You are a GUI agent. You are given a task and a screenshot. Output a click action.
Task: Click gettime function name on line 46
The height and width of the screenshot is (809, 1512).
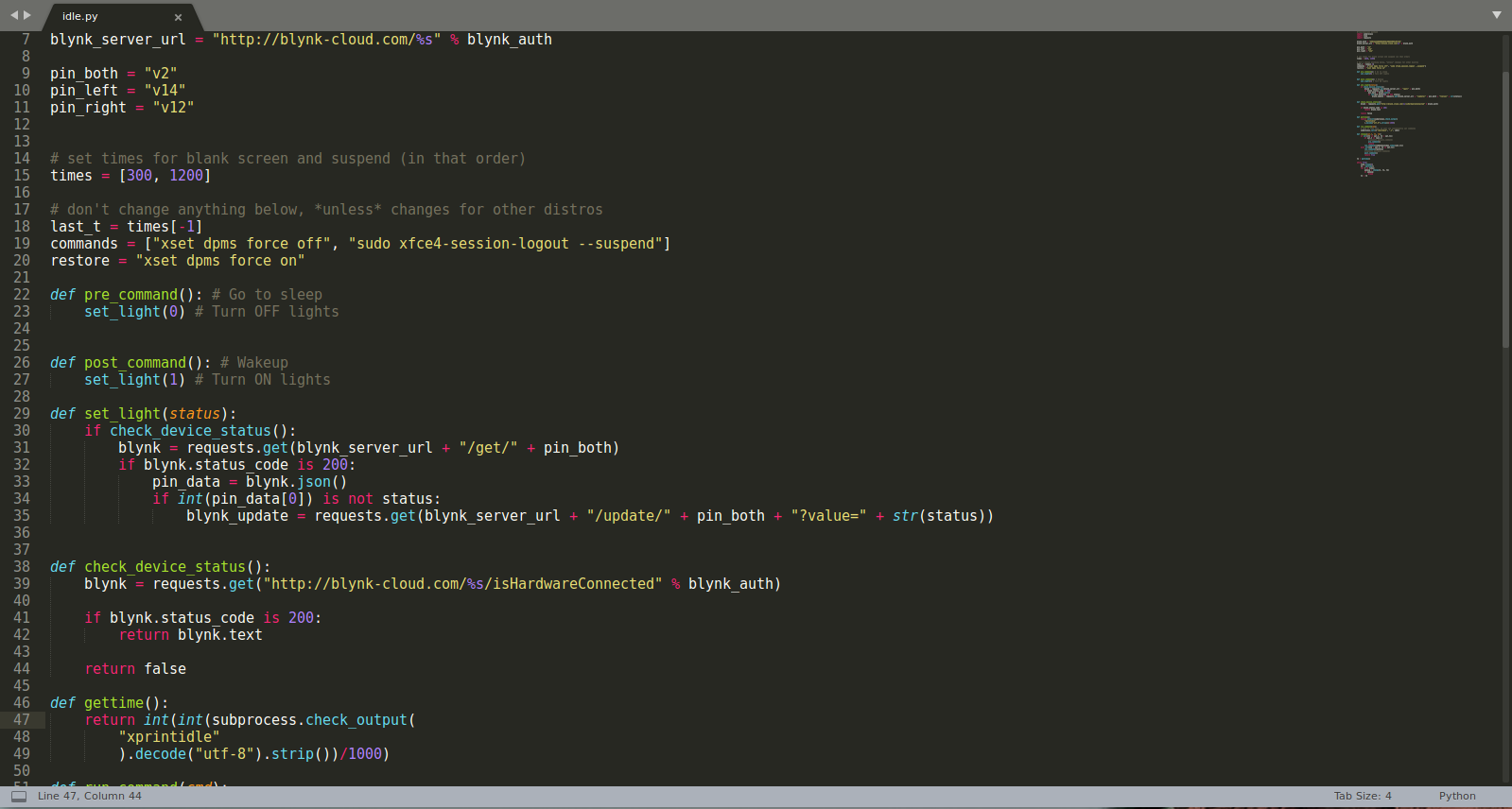tap(113, 703)
